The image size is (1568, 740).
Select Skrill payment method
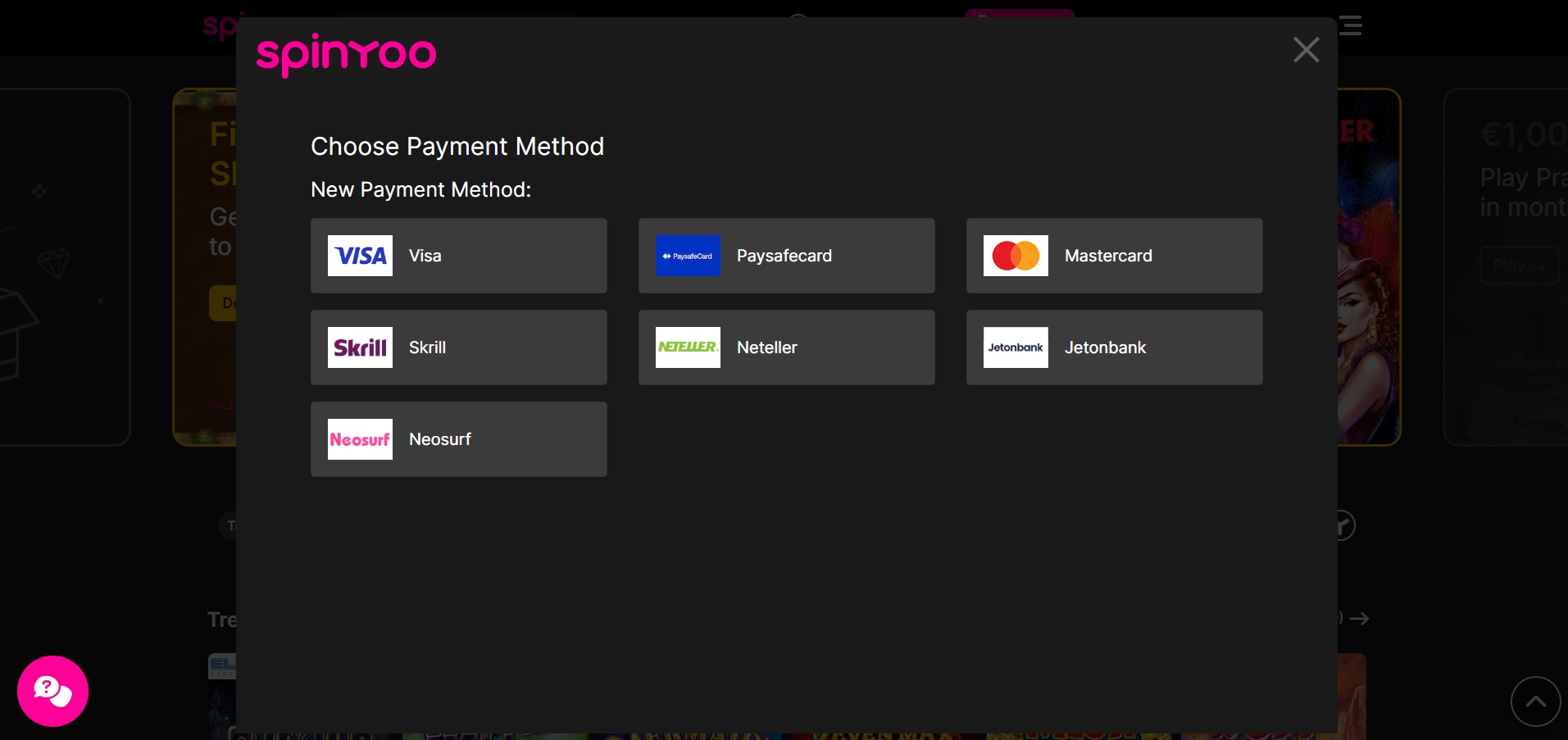[458, 347]
